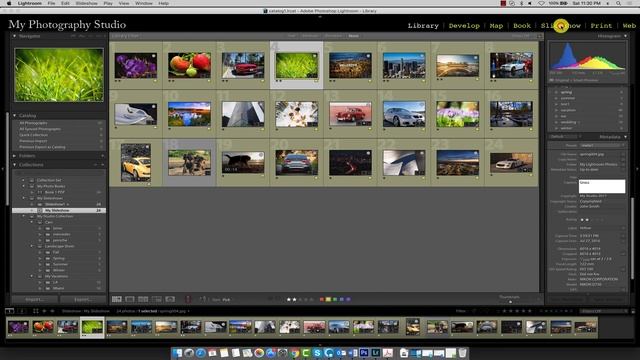Open the Map module

(x=496, y=25)
